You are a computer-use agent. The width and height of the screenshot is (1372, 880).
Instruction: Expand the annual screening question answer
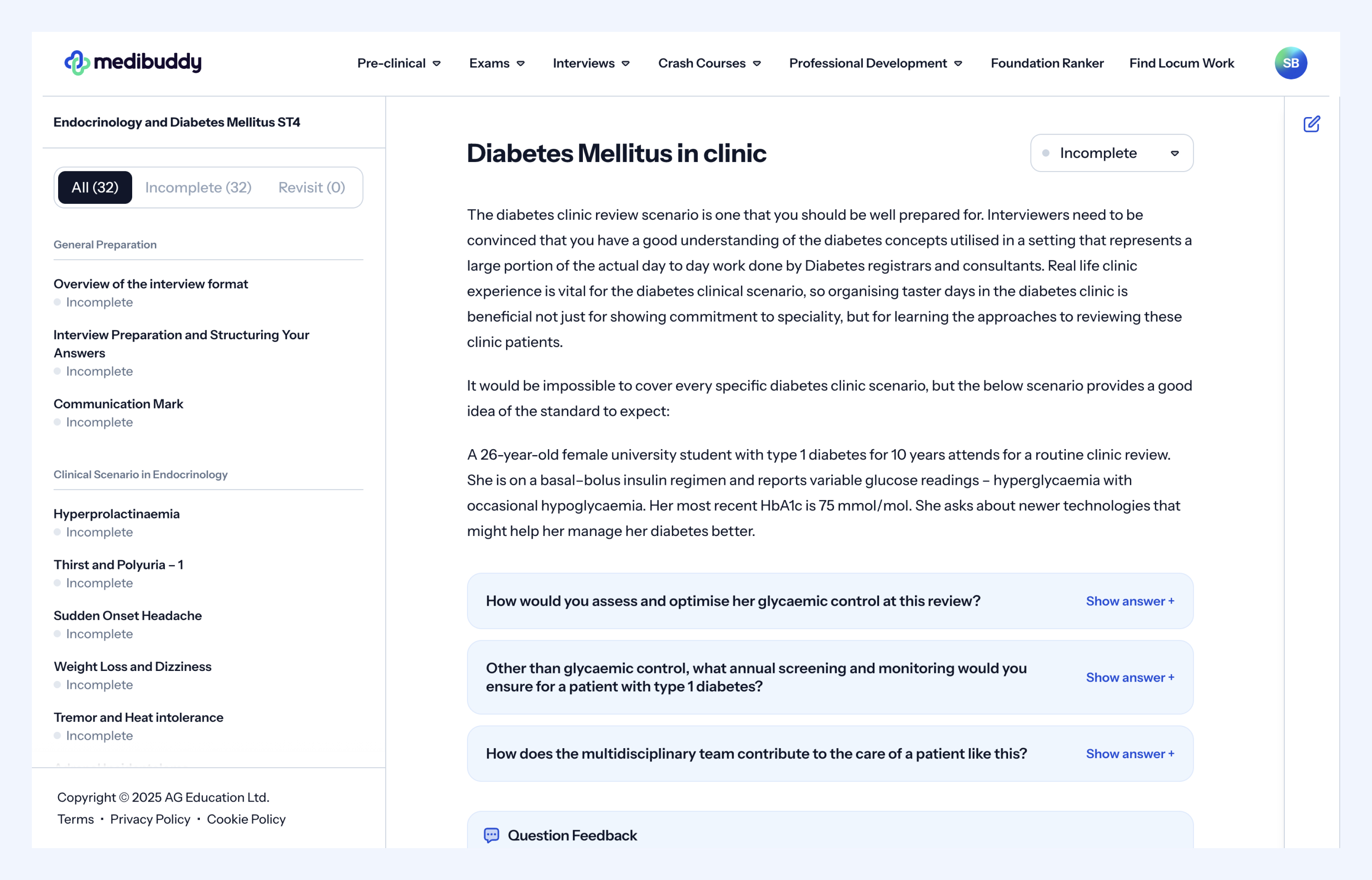coord(1129,677)
